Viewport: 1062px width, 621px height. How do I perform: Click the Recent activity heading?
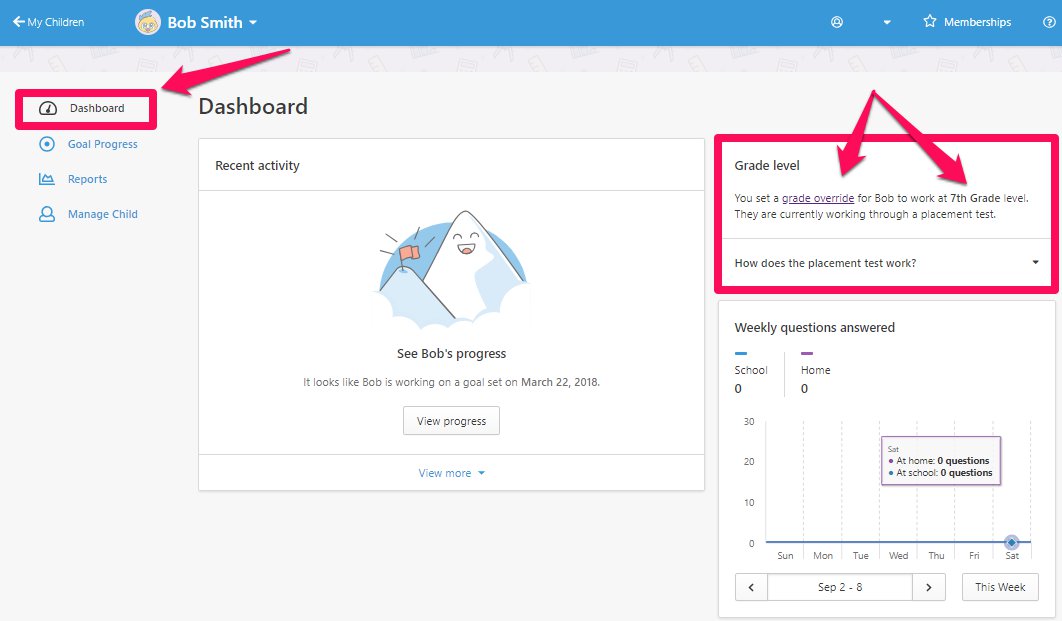[257, 166]
